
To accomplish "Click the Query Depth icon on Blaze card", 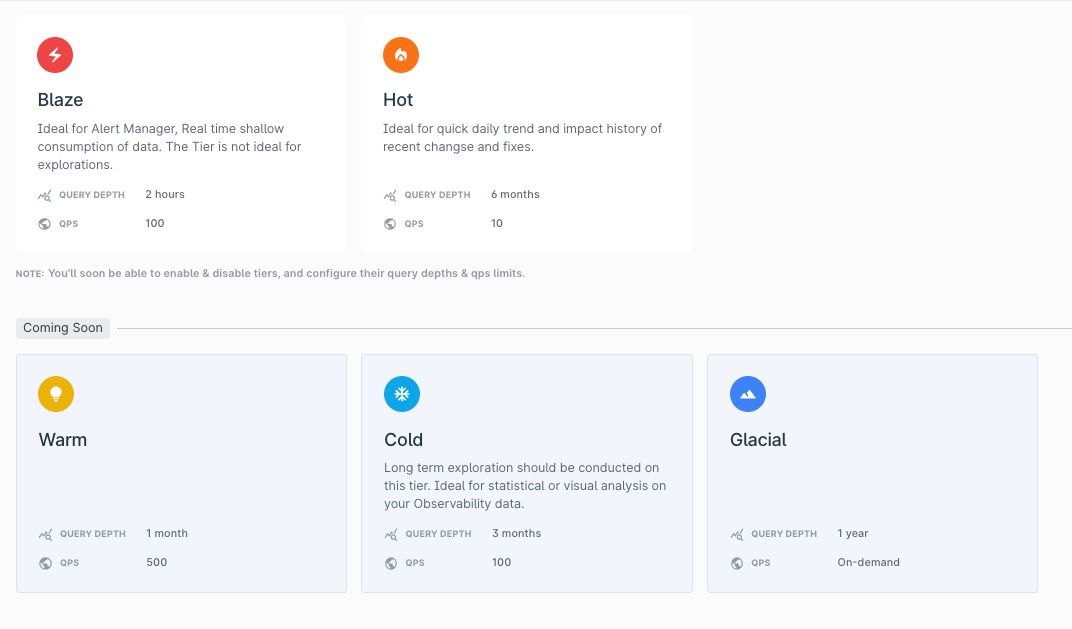I will pyautogui.click(x=44, y=194).
